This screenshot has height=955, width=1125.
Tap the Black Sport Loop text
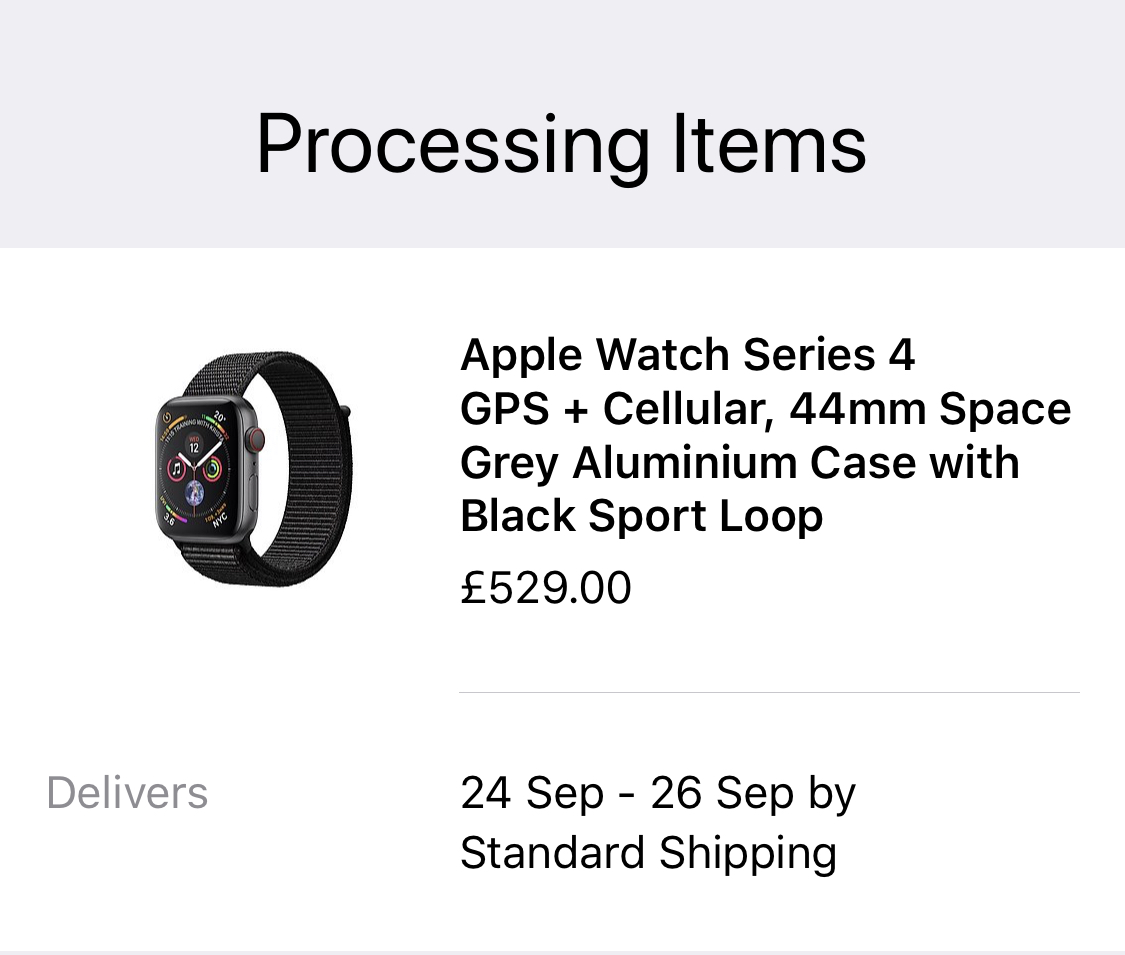click(641, 516)
